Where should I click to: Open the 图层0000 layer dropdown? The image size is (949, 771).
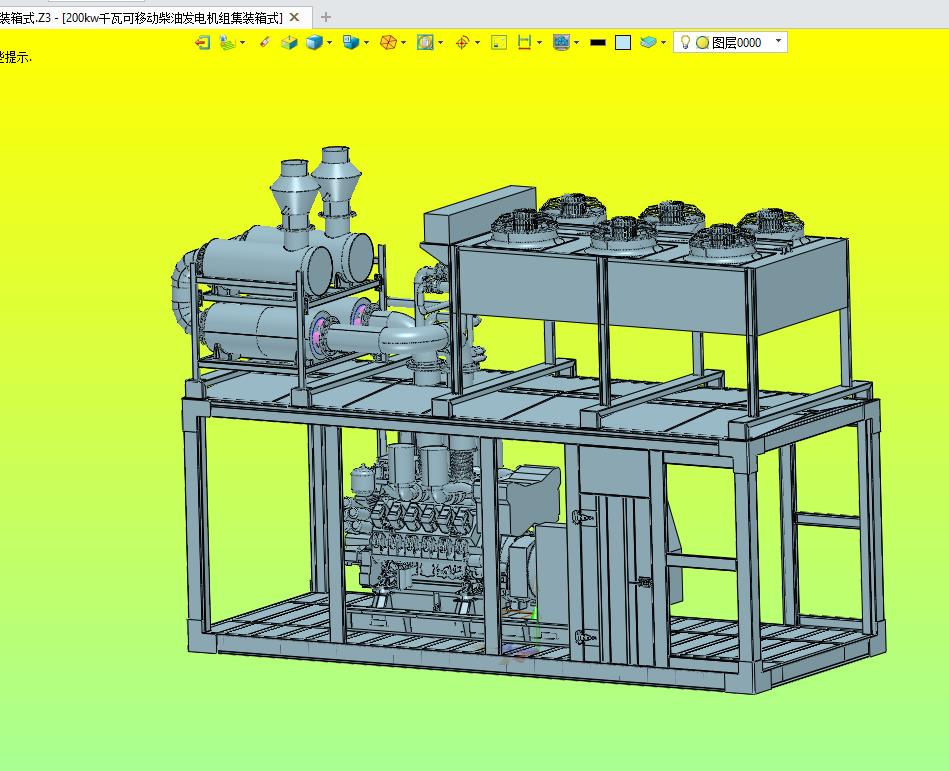(731, 42)
